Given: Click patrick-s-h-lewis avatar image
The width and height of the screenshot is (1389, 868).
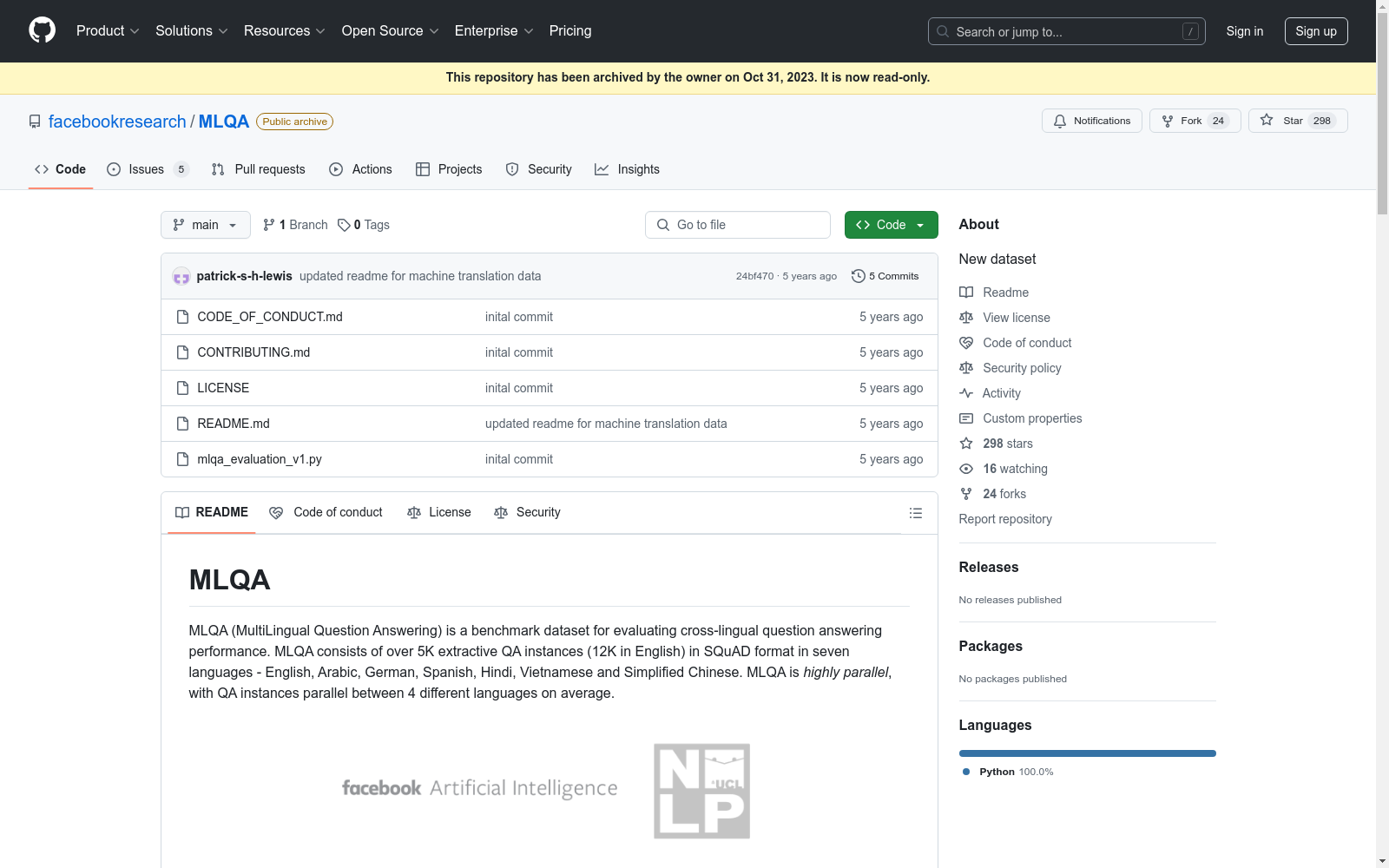Looking at the screenshot, I should (x=181, y=276).
